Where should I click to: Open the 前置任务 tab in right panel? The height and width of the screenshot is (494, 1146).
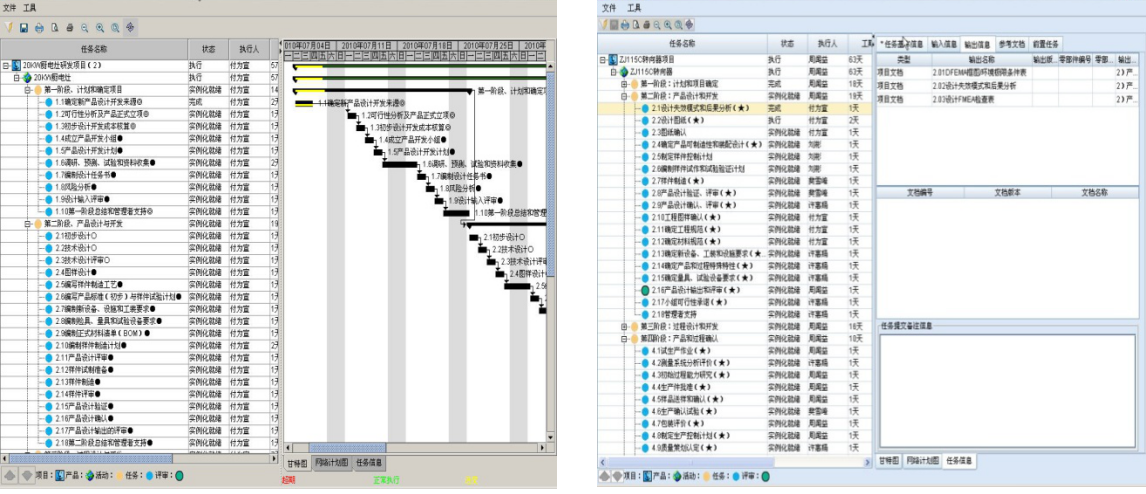pos(1044,44)
